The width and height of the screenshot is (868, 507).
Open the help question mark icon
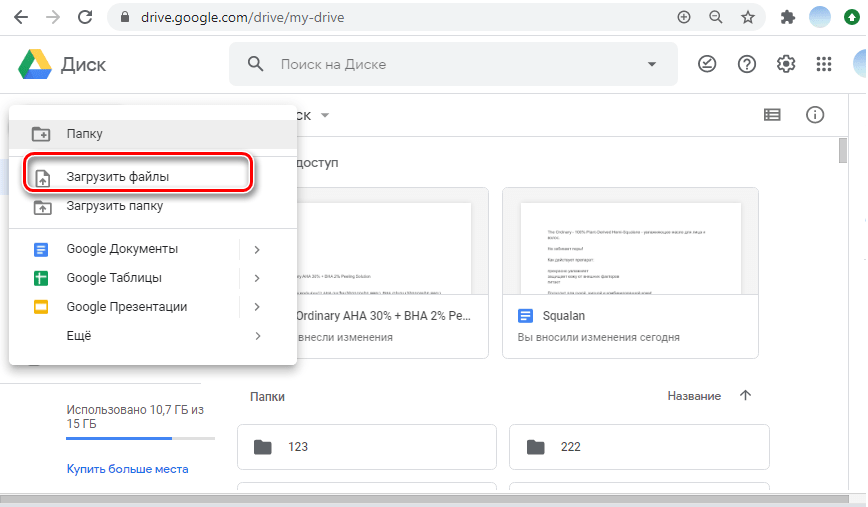pyautogui.click(x=747, y=64)
